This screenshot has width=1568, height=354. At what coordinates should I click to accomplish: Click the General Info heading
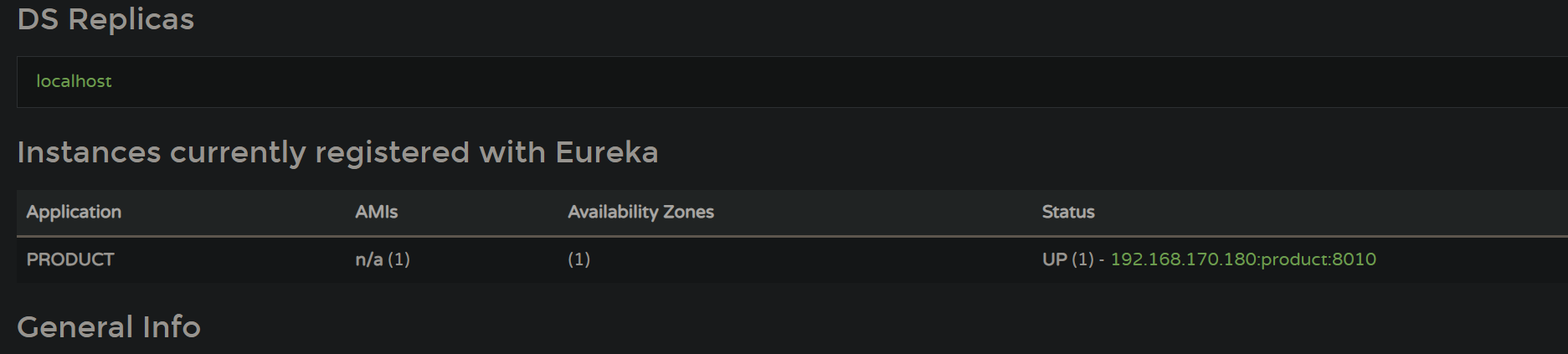pos(109,326)
